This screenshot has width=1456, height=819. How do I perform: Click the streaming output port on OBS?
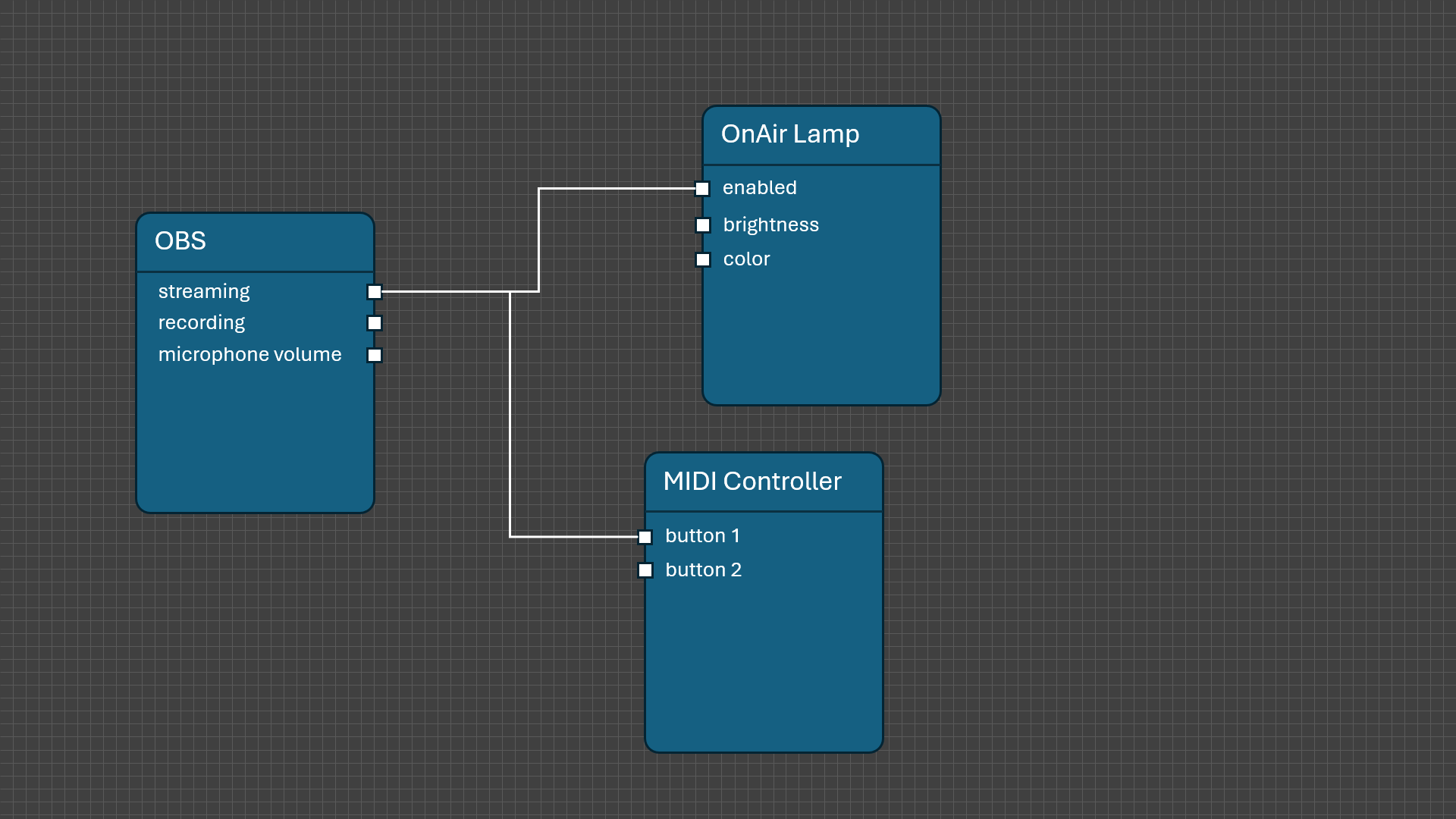375,292
